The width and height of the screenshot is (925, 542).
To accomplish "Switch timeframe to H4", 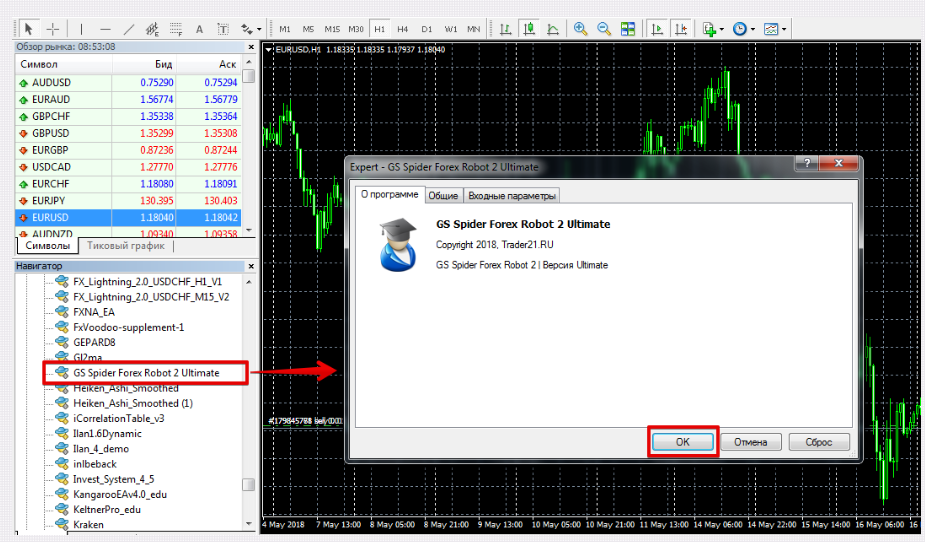I will coord(403,29).
